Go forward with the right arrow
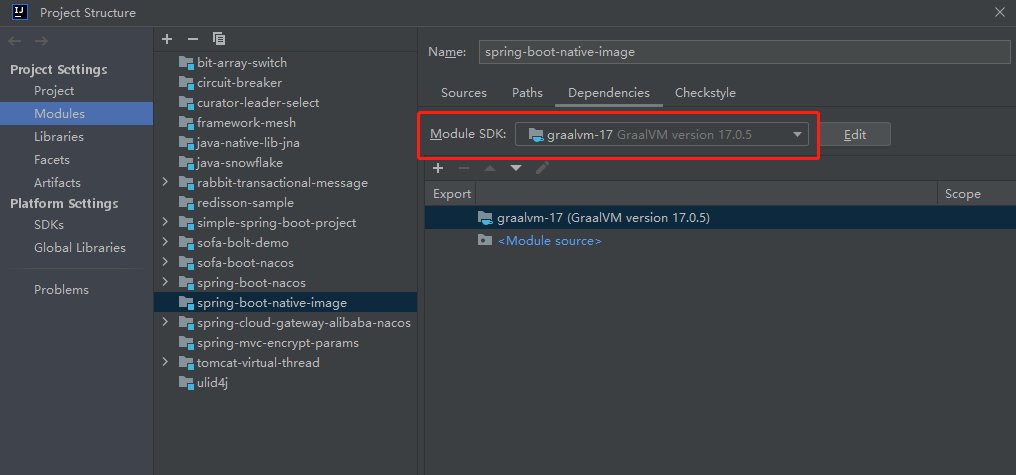Image resolution: width=1016 pixels, height=475 pixels. [41, 41]
